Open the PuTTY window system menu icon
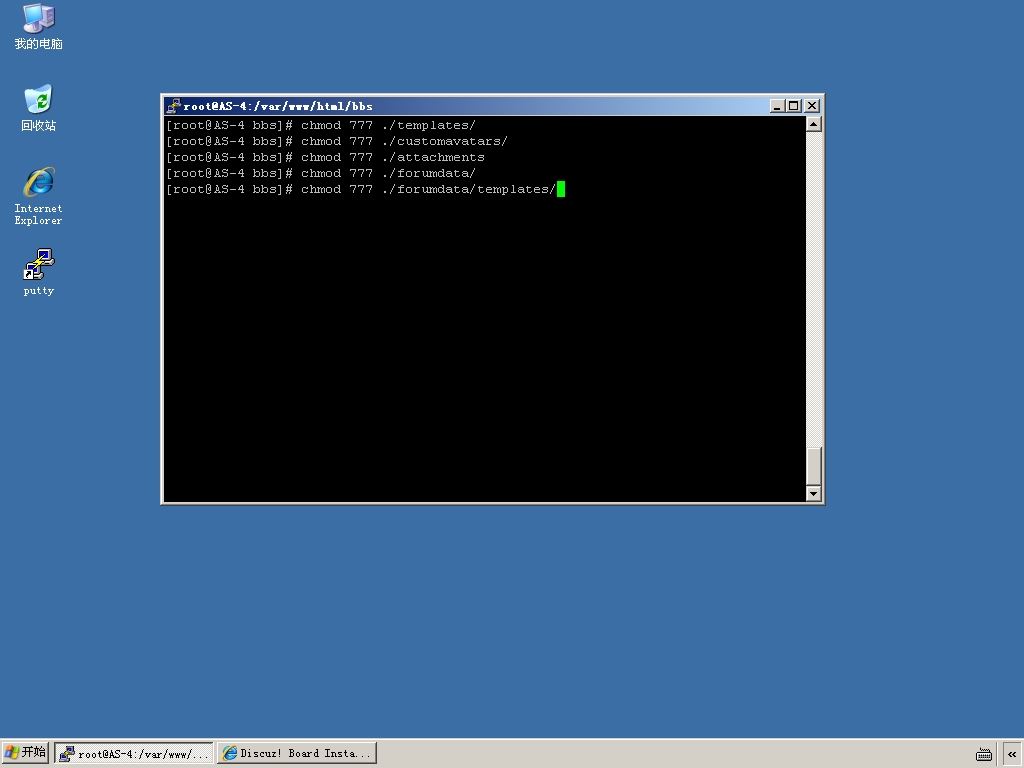 (173, 106)
